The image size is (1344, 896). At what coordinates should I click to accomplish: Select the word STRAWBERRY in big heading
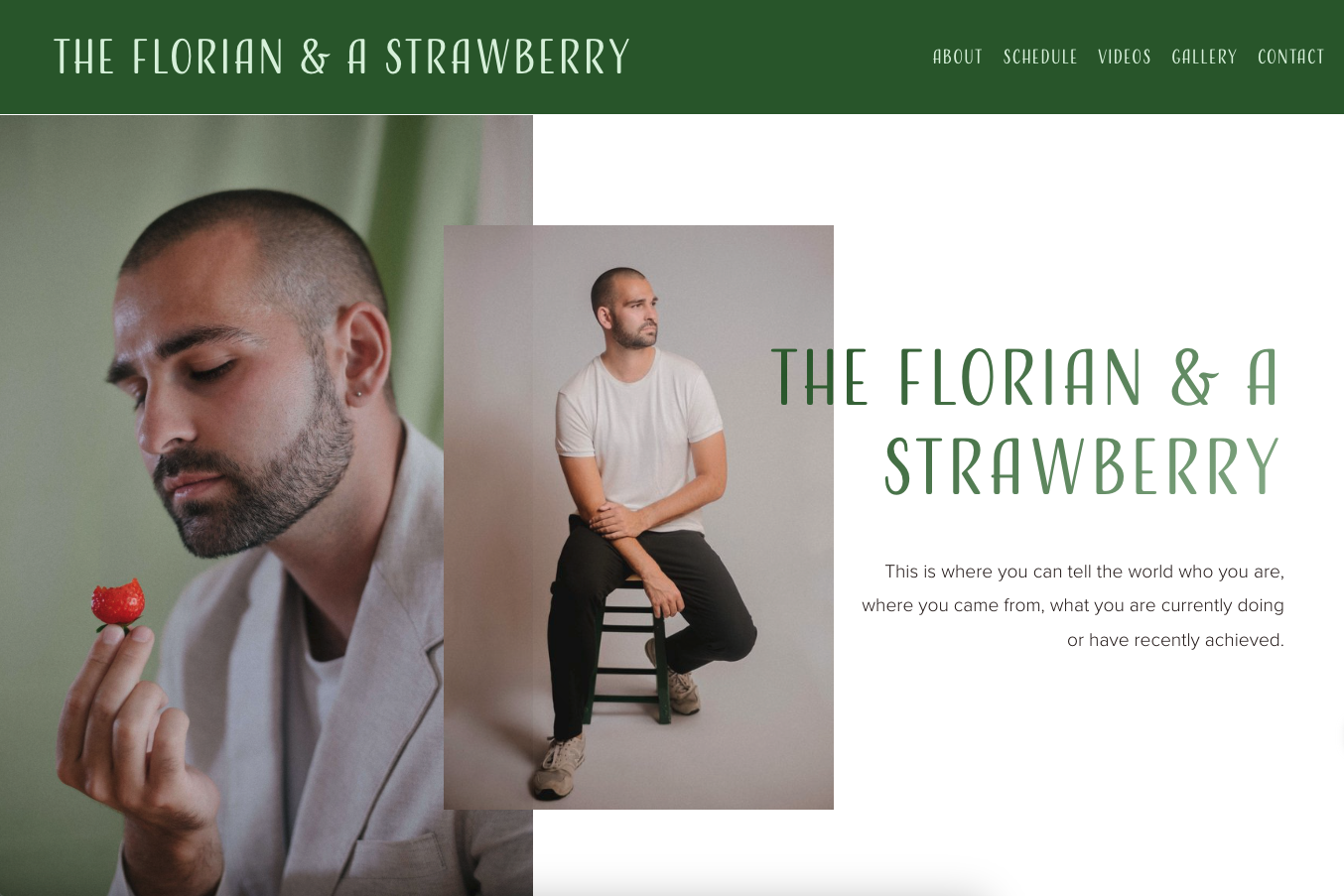pos(1082,466)
